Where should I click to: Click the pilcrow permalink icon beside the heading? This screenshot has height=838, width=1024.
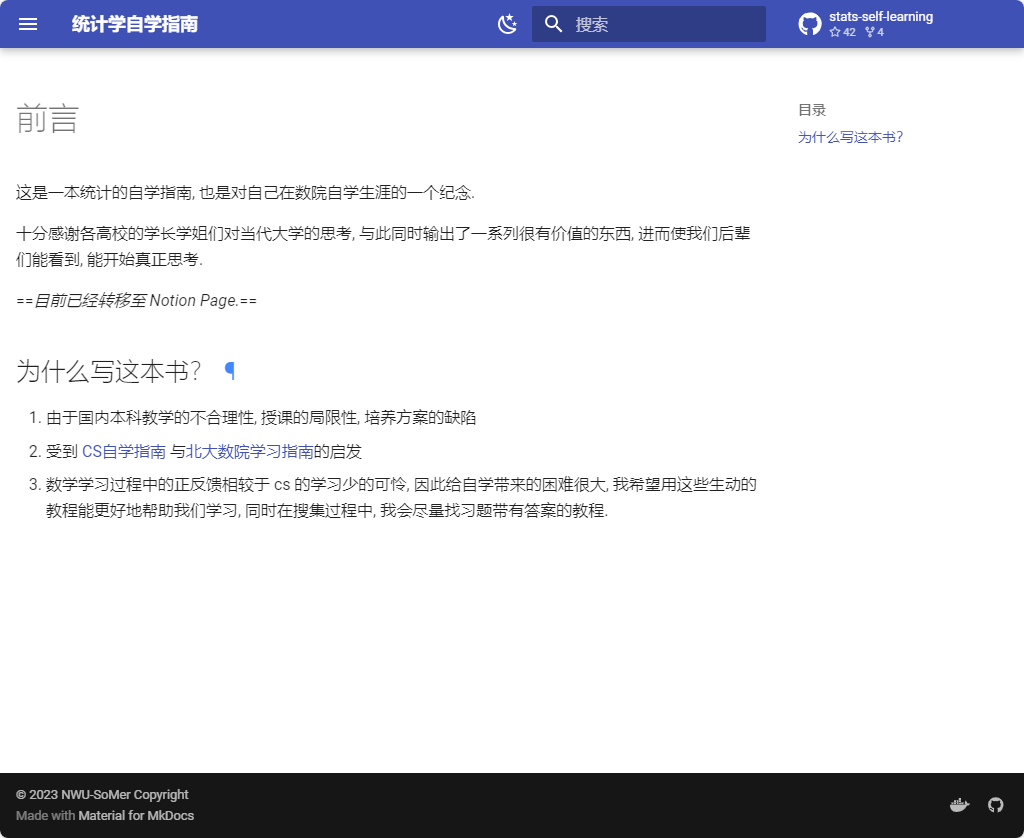coord(230,371)
